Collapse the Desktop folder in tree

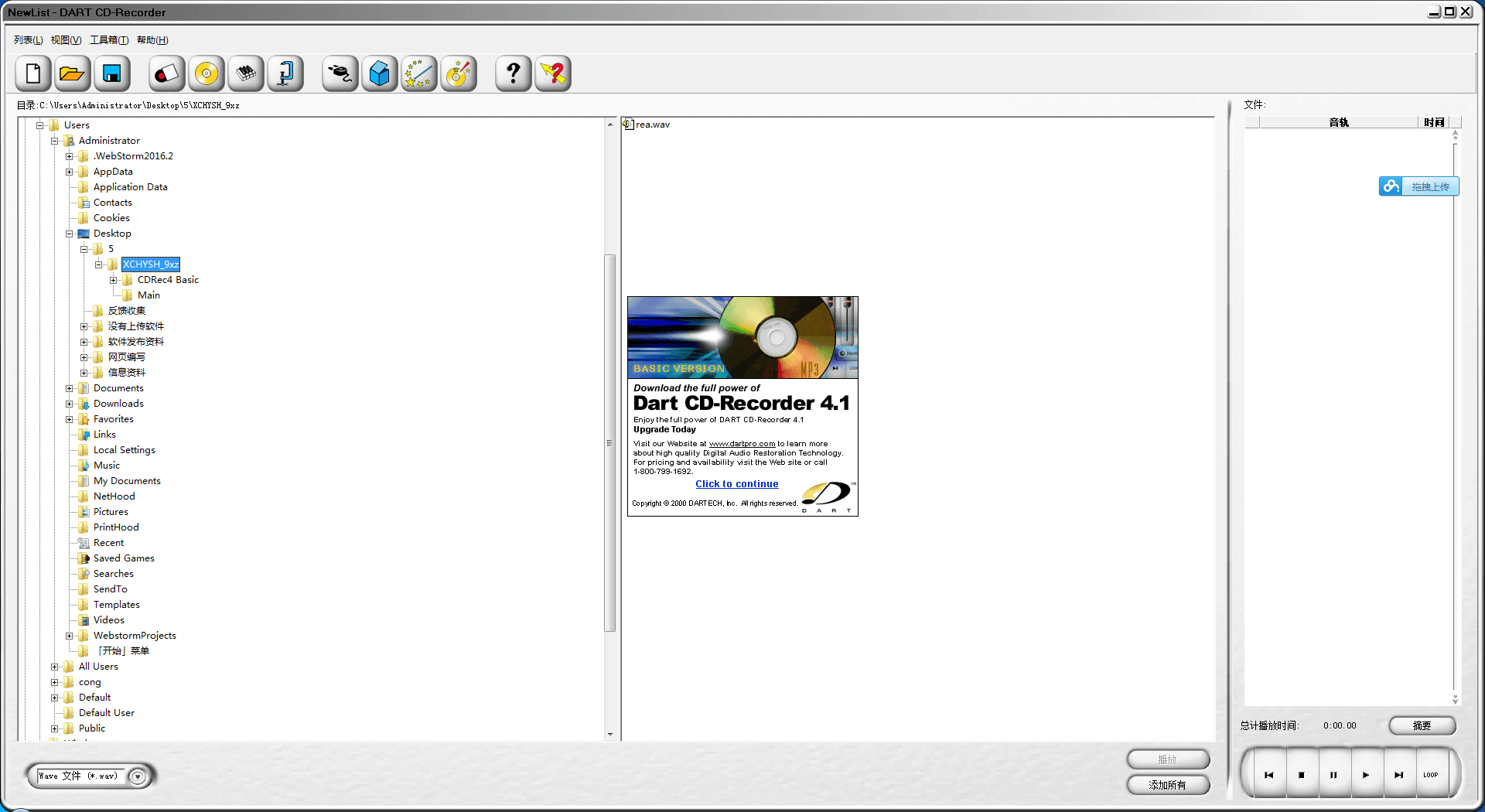click(70, 234)
